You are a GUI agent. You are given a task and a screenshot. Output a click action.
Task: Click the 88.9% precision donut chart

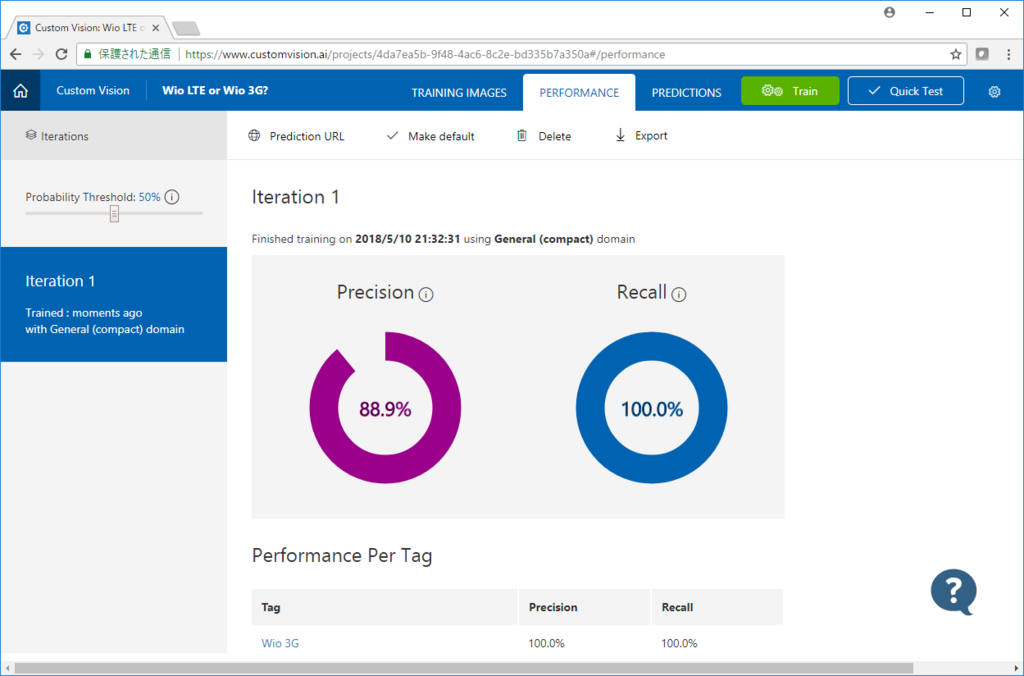(385, 408)
